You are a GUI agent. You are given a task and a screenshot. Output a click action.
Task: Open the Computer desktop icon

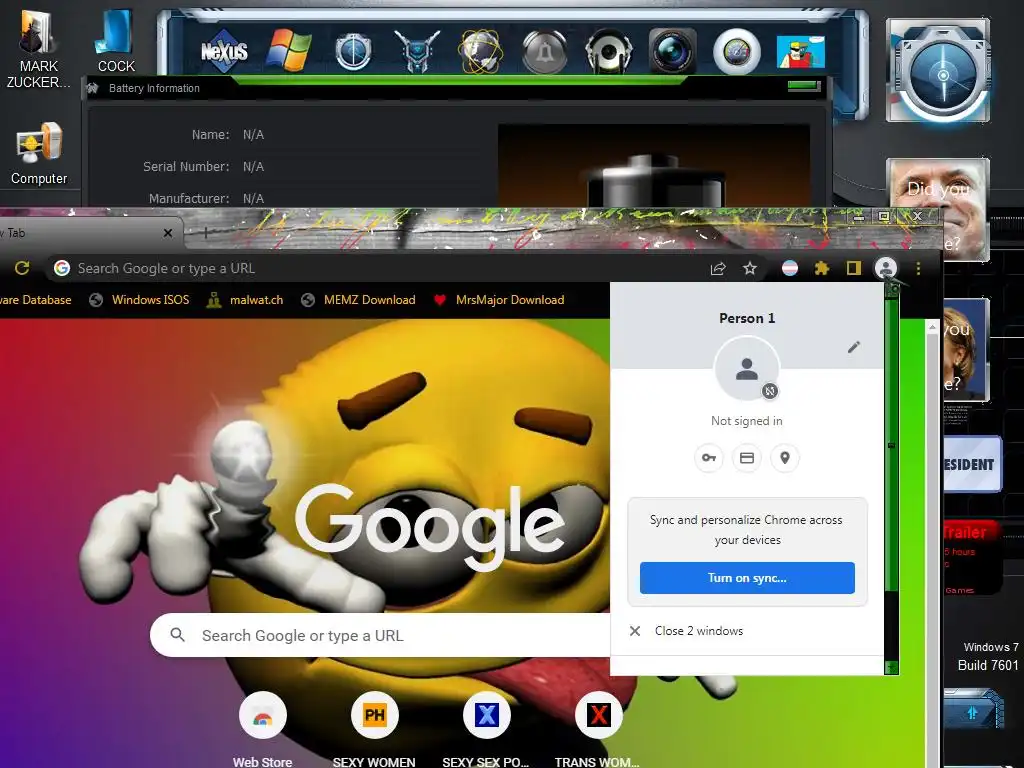click(x=39, y=153)
